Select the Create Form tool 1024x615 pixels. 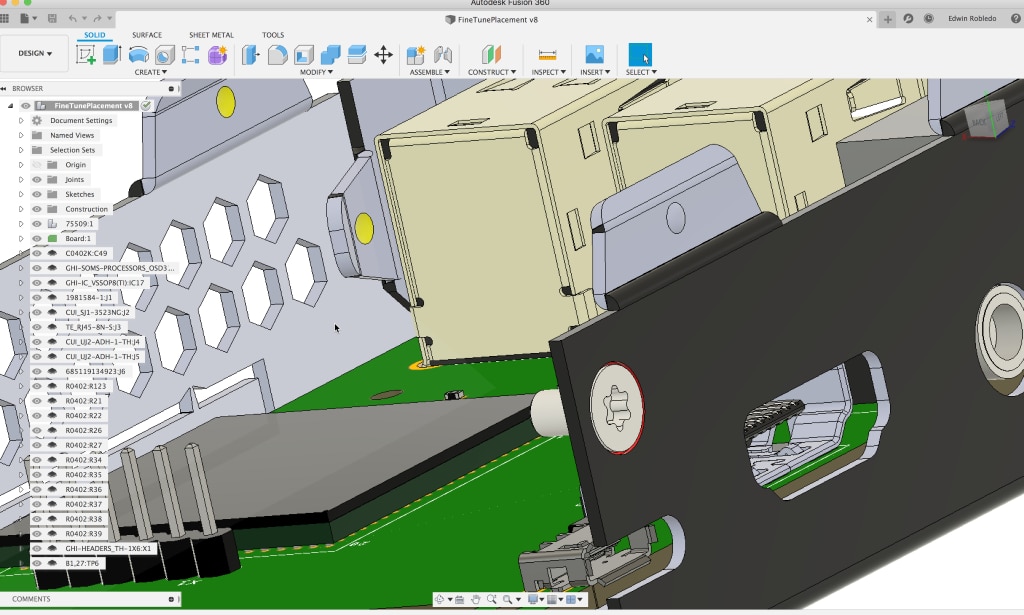217,55
